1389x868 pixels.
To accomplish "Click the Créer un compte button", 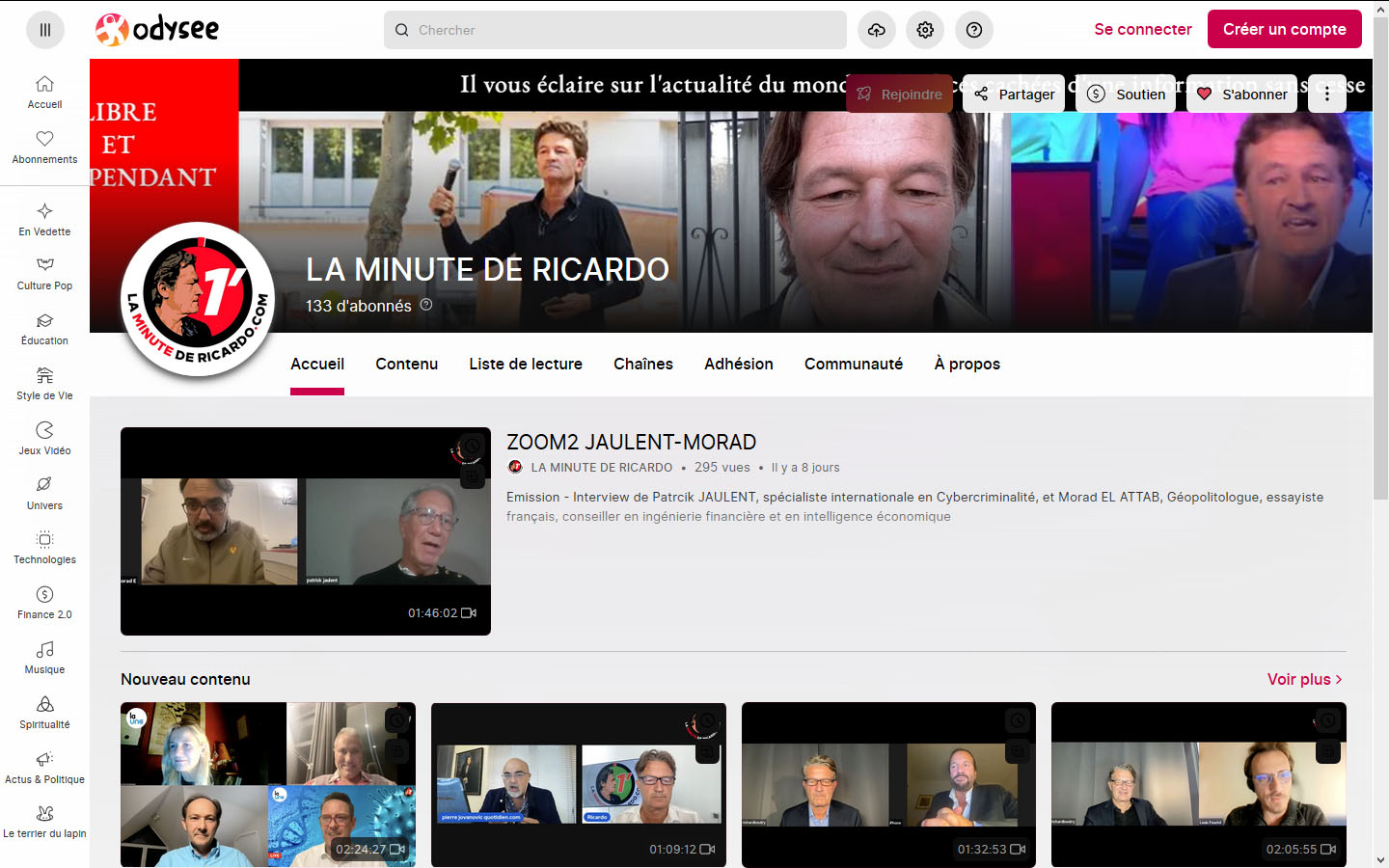I will coord(1285,29).
